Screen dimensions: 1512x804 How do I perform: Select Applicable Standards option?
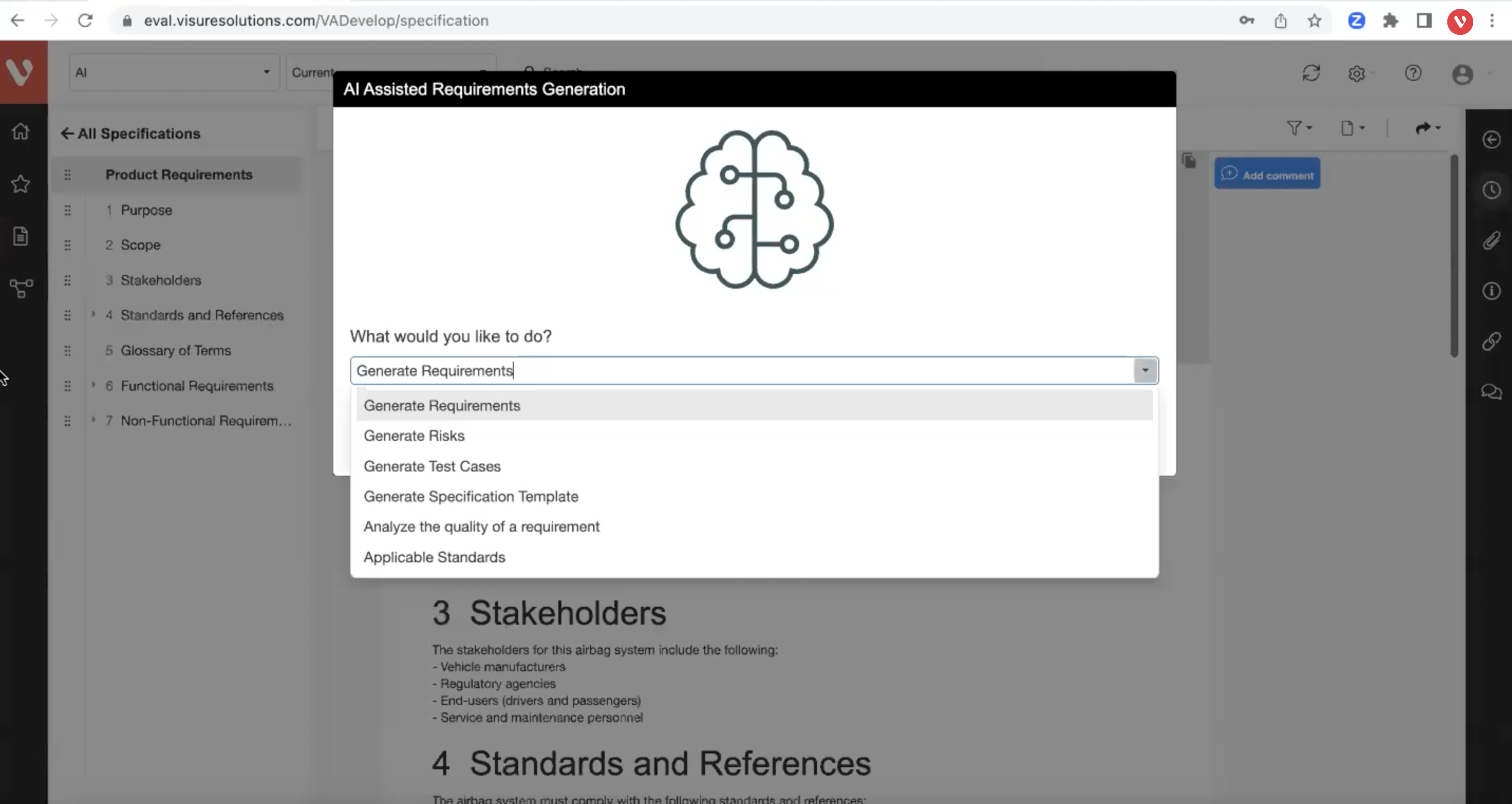[434, 557]
